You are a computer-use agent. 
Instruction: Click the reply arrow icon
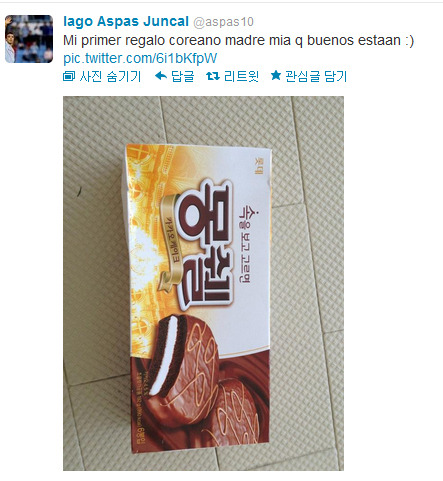tap(161, 76)
